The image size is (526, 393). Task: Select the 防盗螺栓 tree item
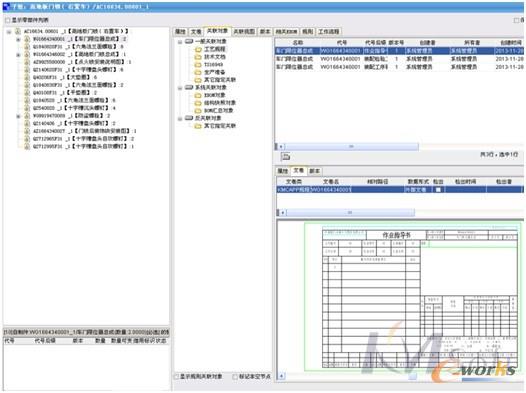click(x=70, y=116)
